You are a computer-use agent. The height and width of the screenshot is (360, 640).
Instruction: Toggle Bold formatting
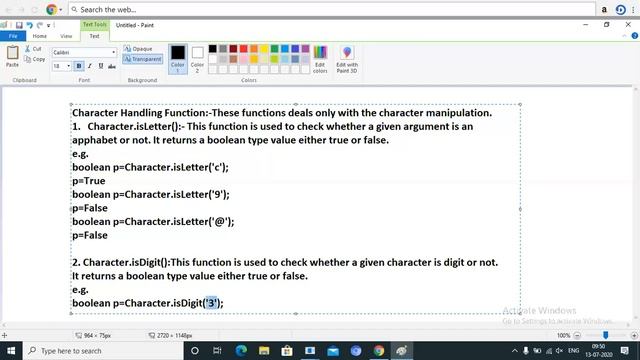click(79, 66)
